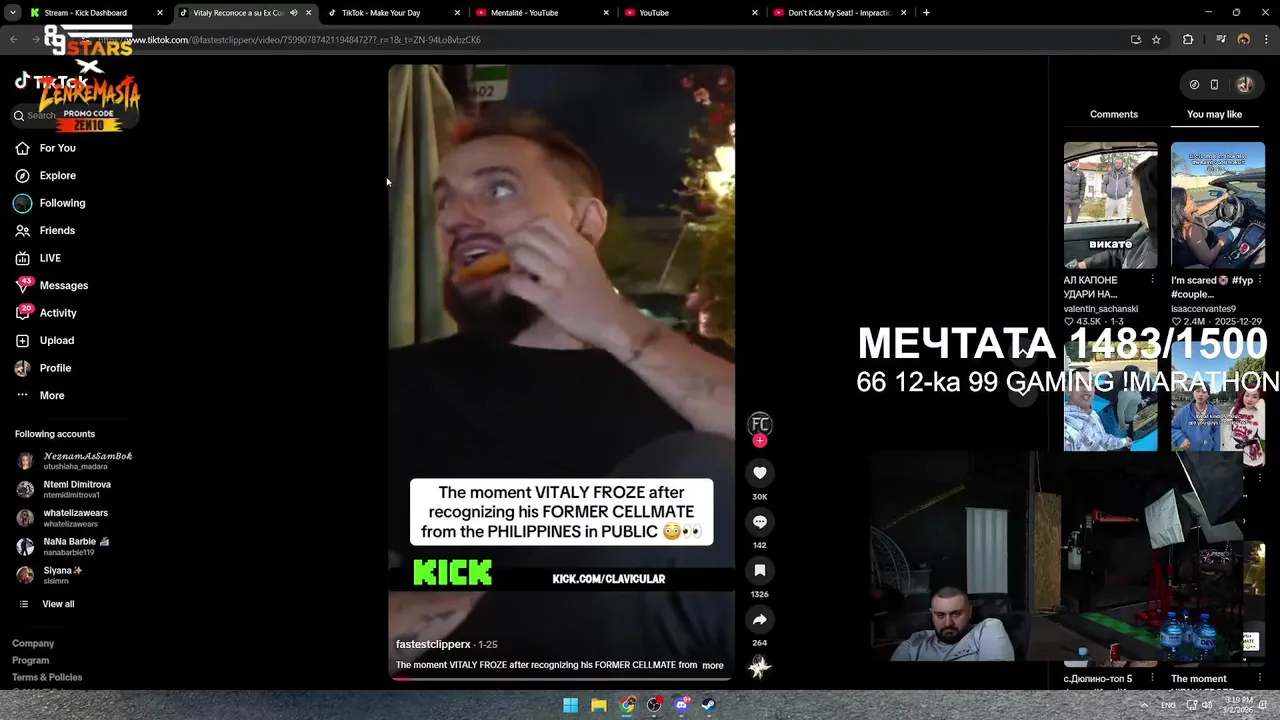Open the Explore compass icon
The width and height of the screenshot is (1280, 720).
pos(22,175)
